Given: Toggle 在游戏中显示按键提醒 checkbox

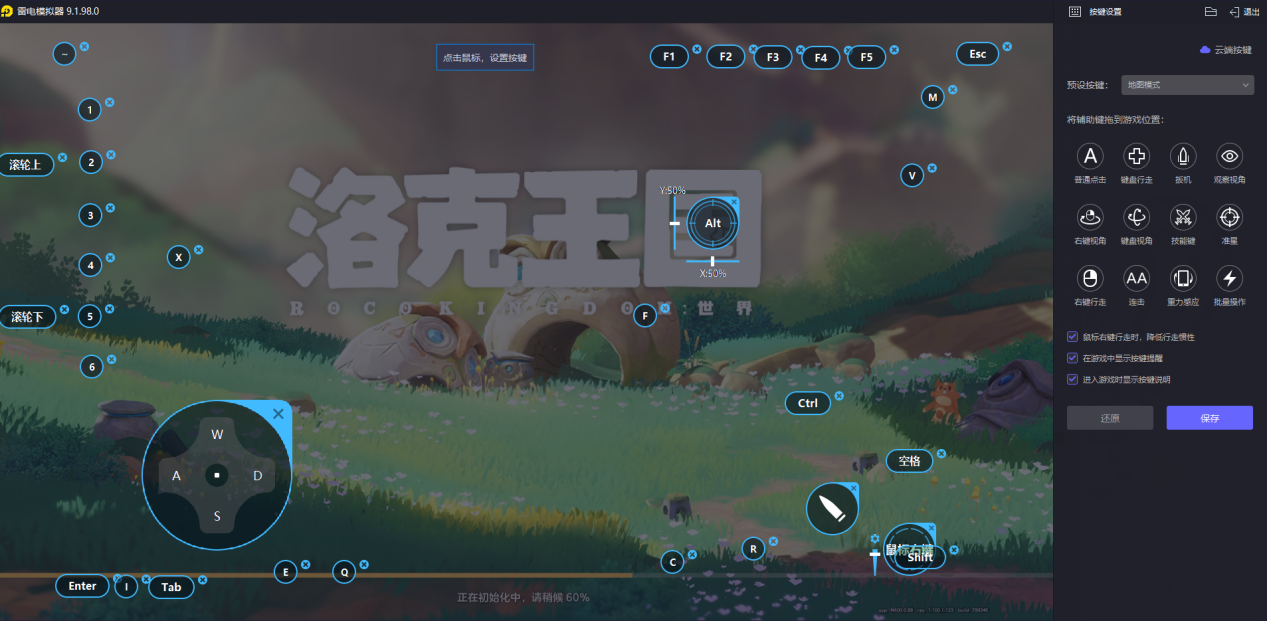Looking at the screenshot, I should point(1073,358).
